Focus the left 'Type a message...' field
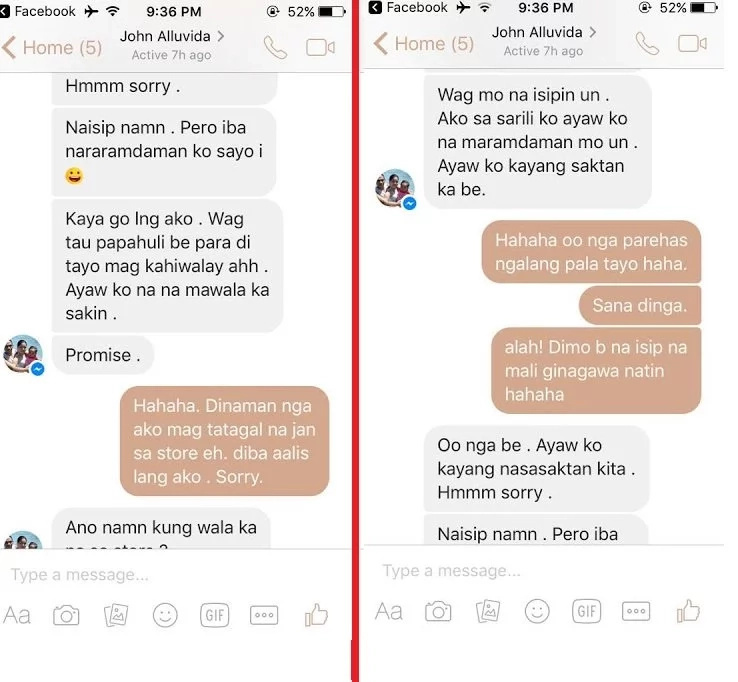 pyautogui.click(x=175, y=575)
